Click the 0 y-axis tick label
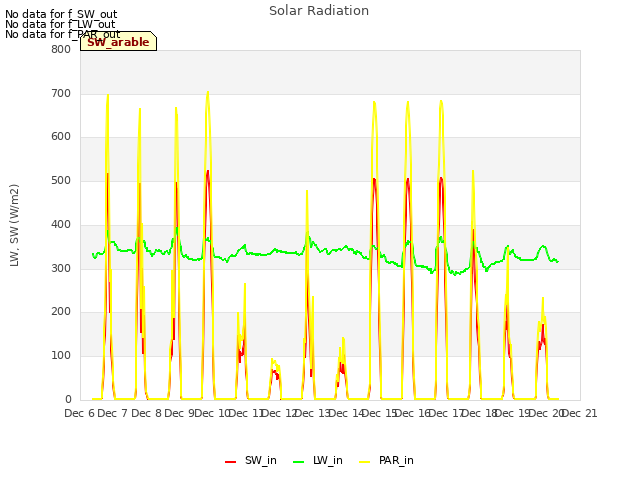 point(68,399)
